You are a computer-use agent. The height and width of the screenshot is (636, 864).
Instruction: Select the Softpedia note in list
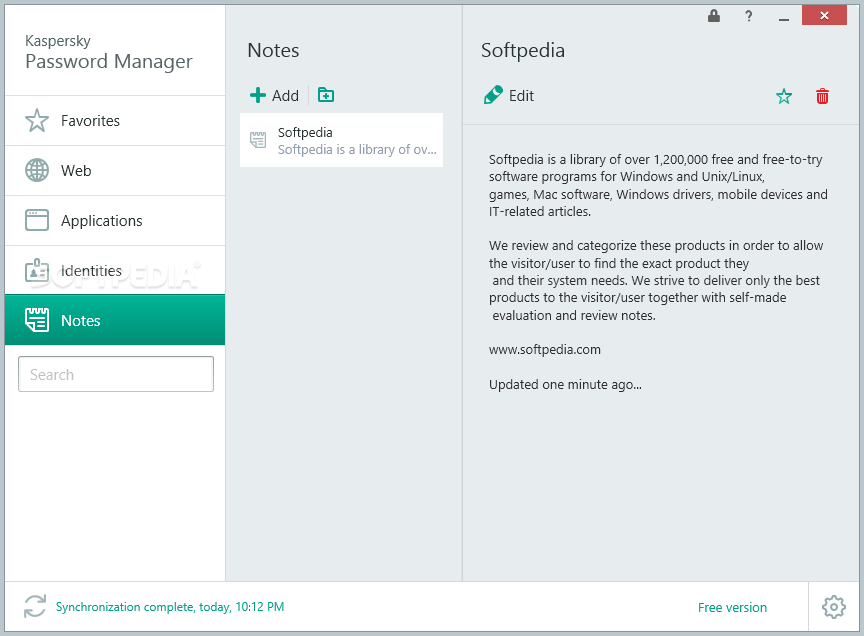tap(342, 141)
